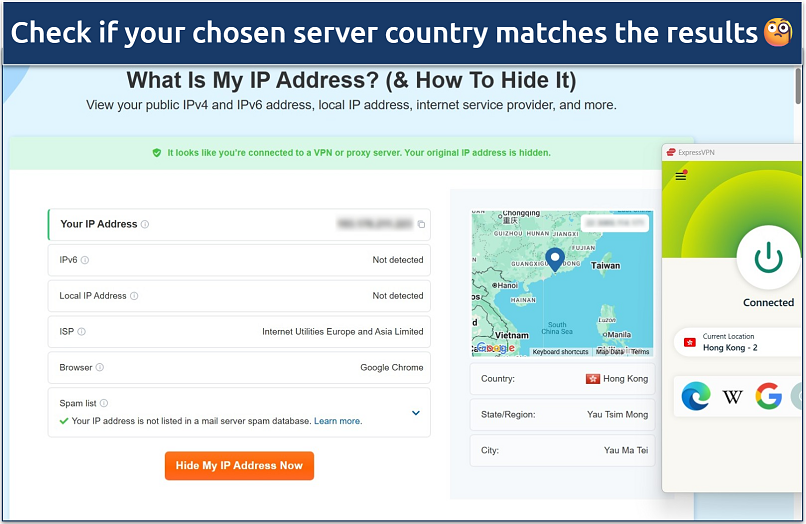Viewport: 806px width, 524px height.
Task: Click the info icon beside ISP
Action: [82, 332]
